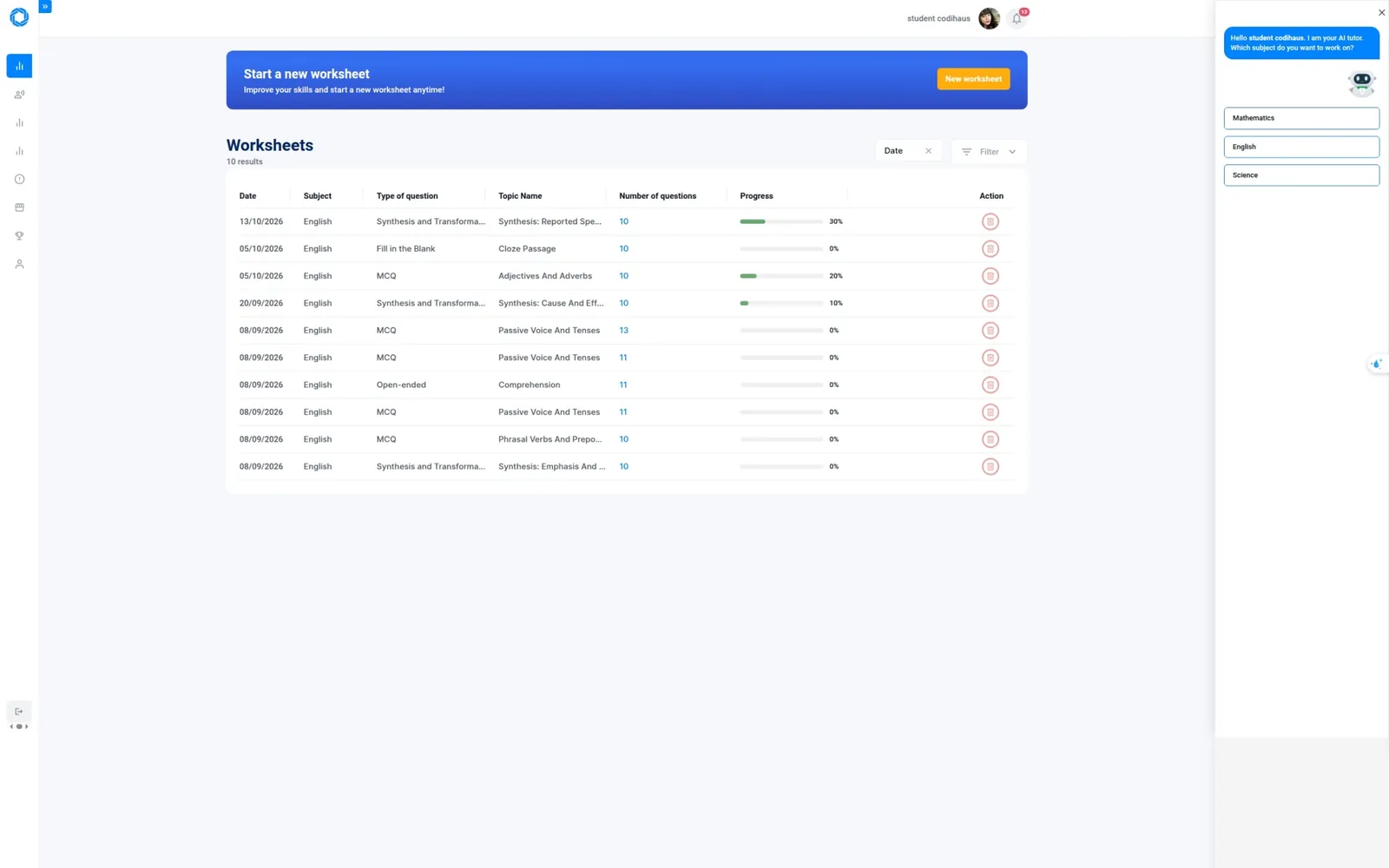
Task: Open the Comprehension worksheet question count link
Action: (x=623, y=385)
